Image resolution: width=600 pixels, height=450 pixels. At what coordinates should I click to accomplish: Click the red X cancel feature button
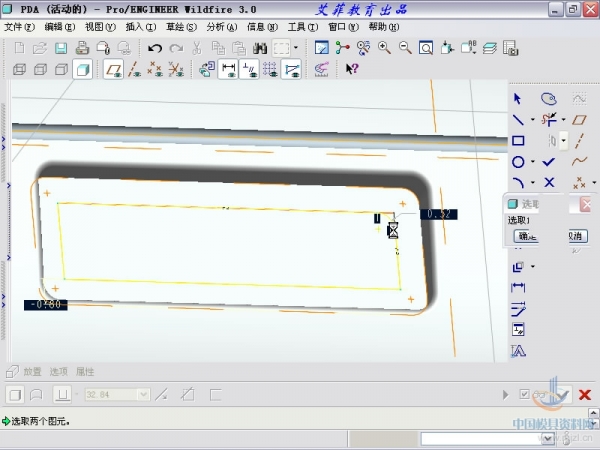585,395
